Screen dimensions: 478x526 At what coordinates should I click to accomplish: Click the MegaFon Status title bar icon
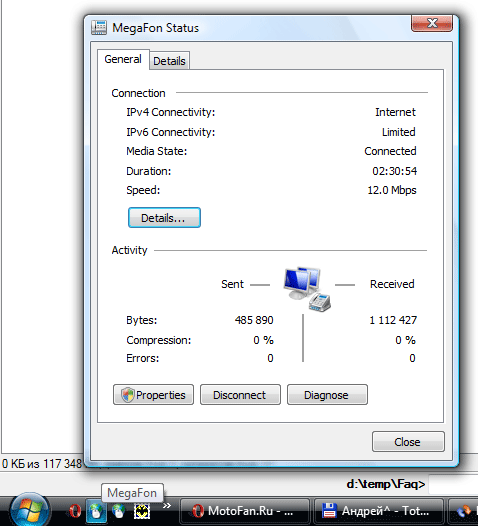coord(99,28)
